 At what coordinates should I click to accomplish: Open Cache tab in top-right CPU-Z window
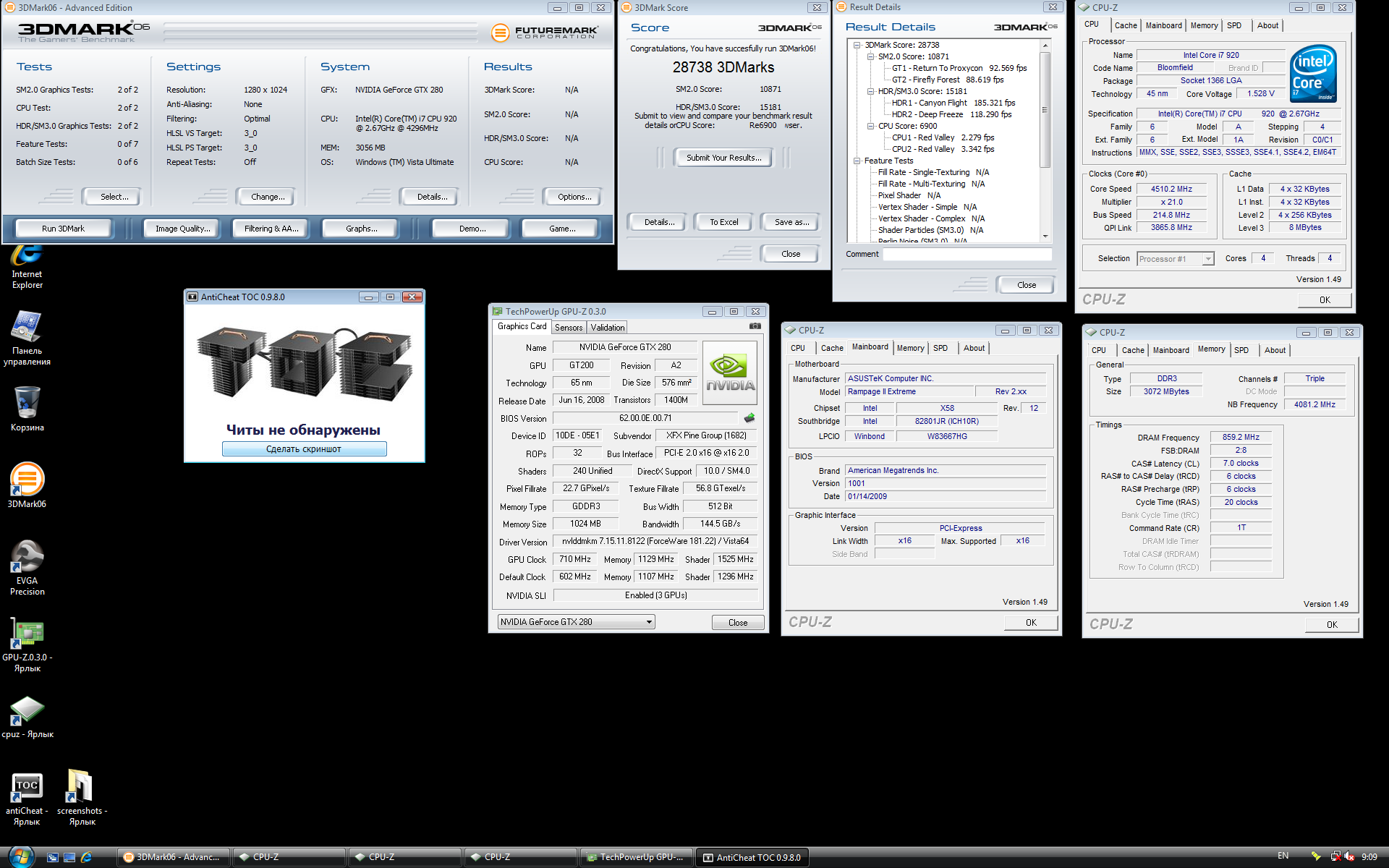[1125, 25]
